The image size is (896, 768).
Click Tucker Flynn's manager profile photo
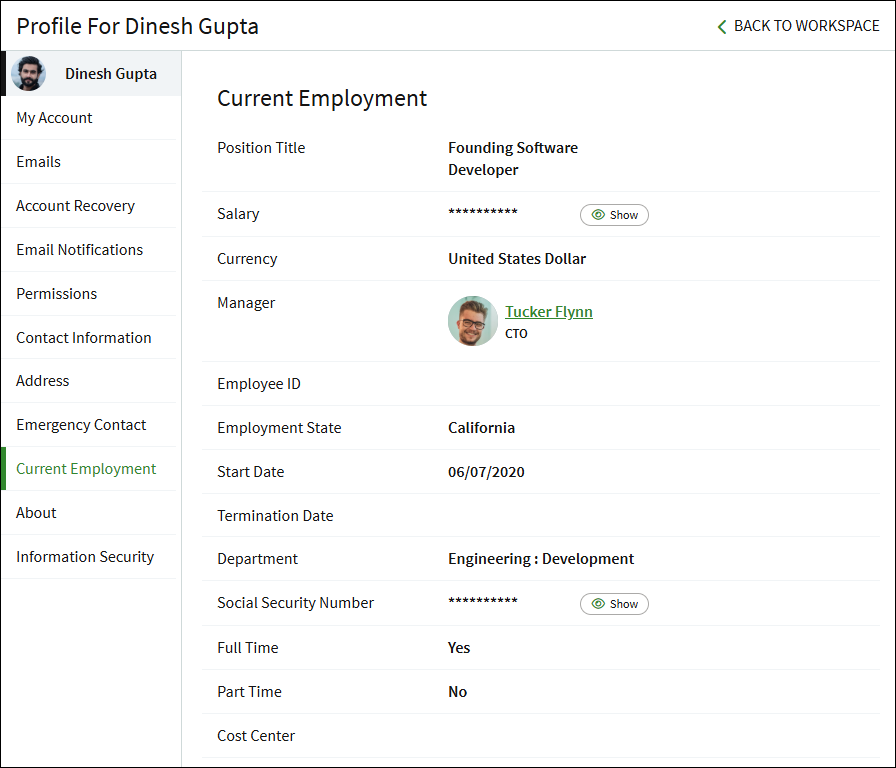[x=472, y=321]
